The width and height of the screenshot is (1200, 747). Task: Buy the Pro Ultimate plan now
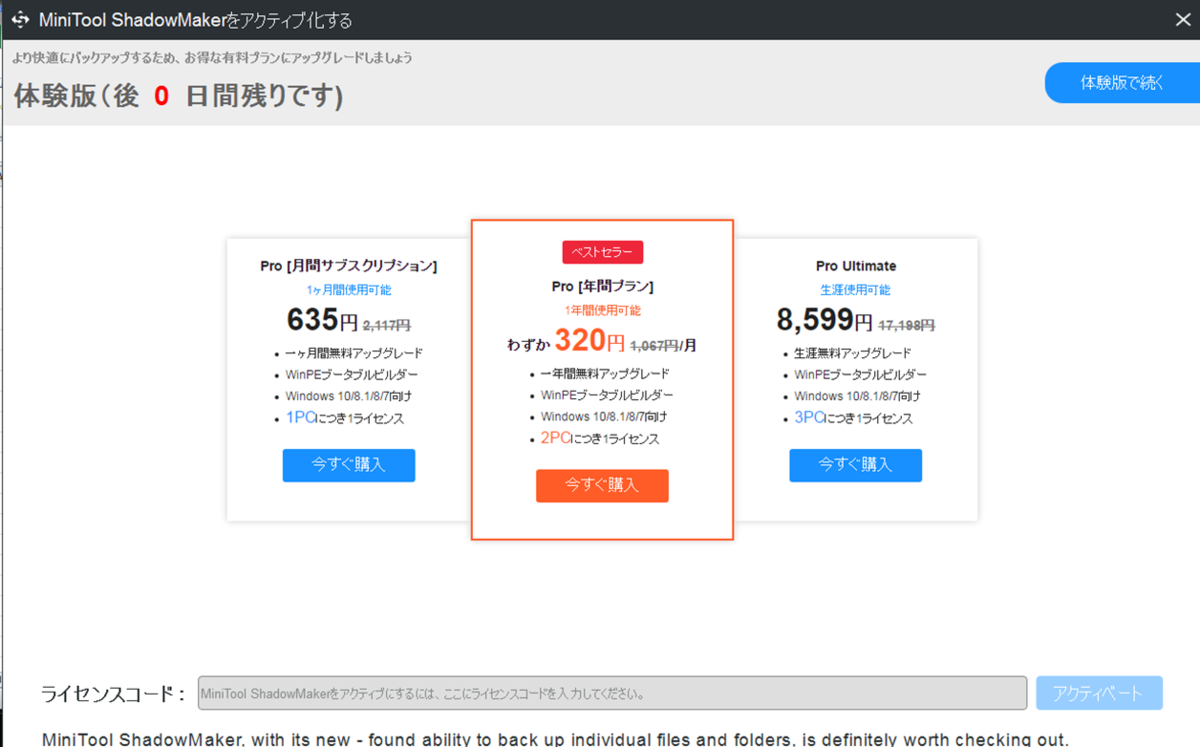click(x=855, y=465)
